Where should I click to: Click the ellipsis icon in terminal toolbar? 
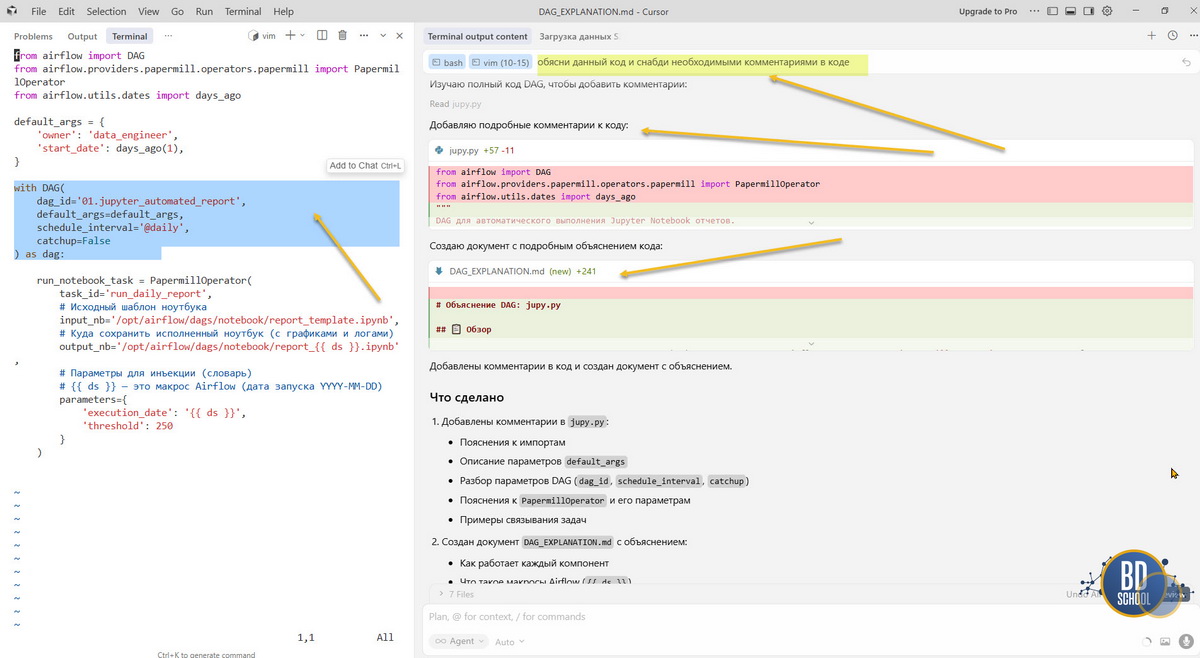(364, 35)
